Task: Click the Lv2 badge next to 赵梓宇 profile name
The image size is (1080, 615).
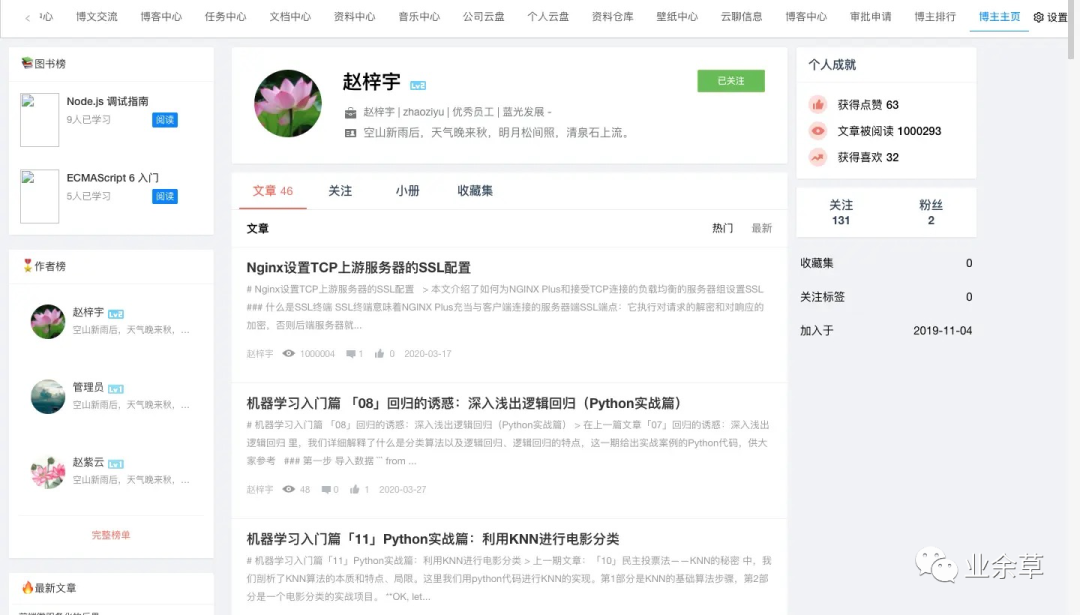Action: tap(418, 85)
